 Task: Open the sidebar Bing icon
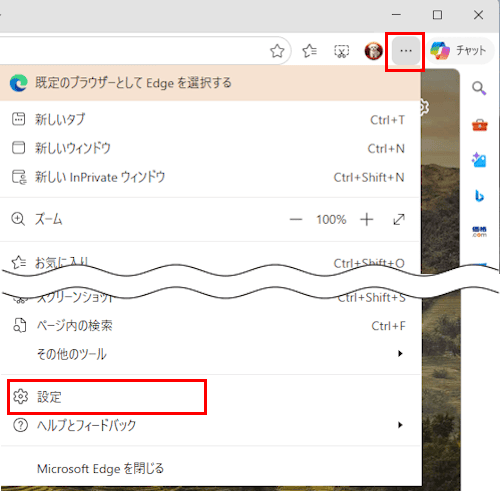479,196
